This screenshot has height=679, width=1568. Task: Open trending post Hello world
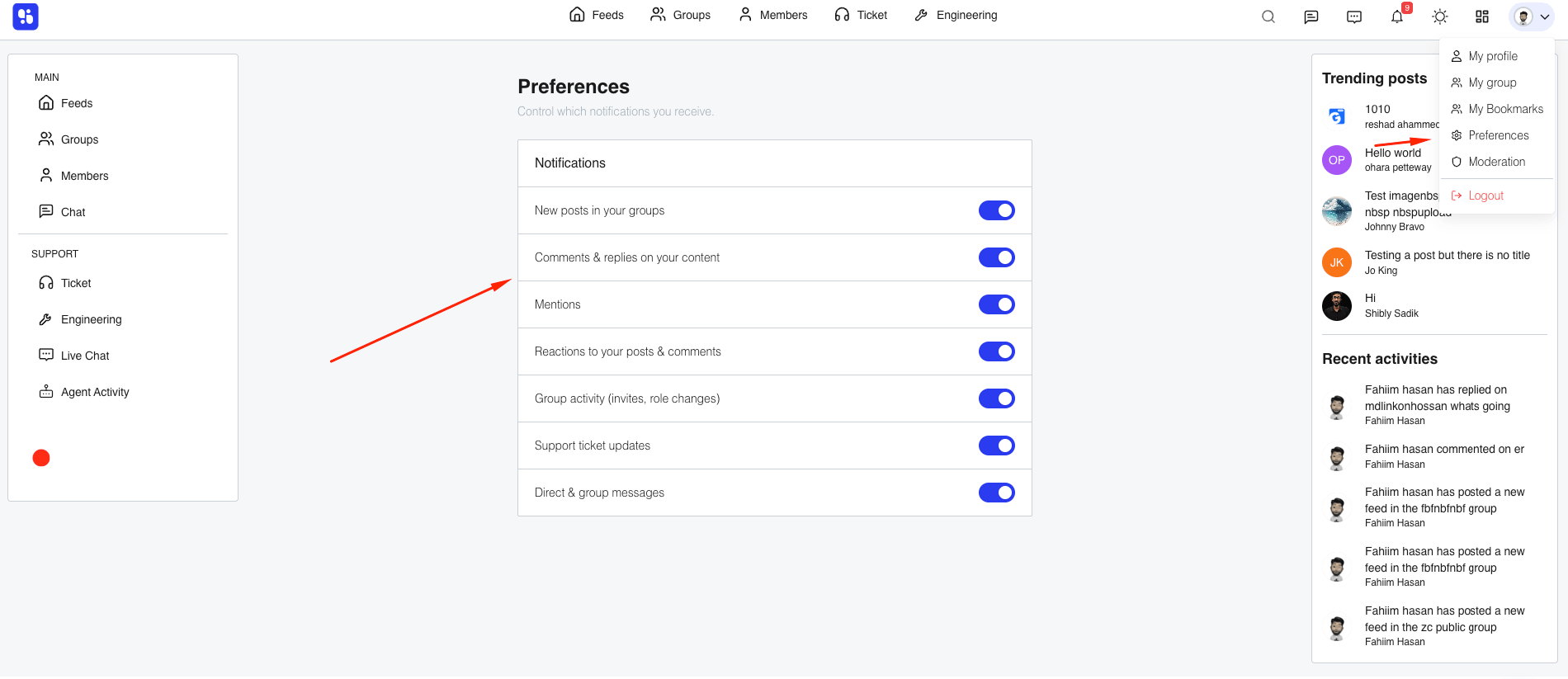pyautogui.click(x=1393, y=153)
